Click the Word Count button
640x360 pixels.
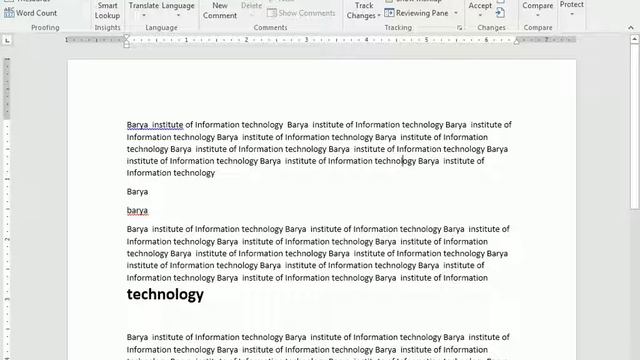pyautogui.click(x=31, y=13)
